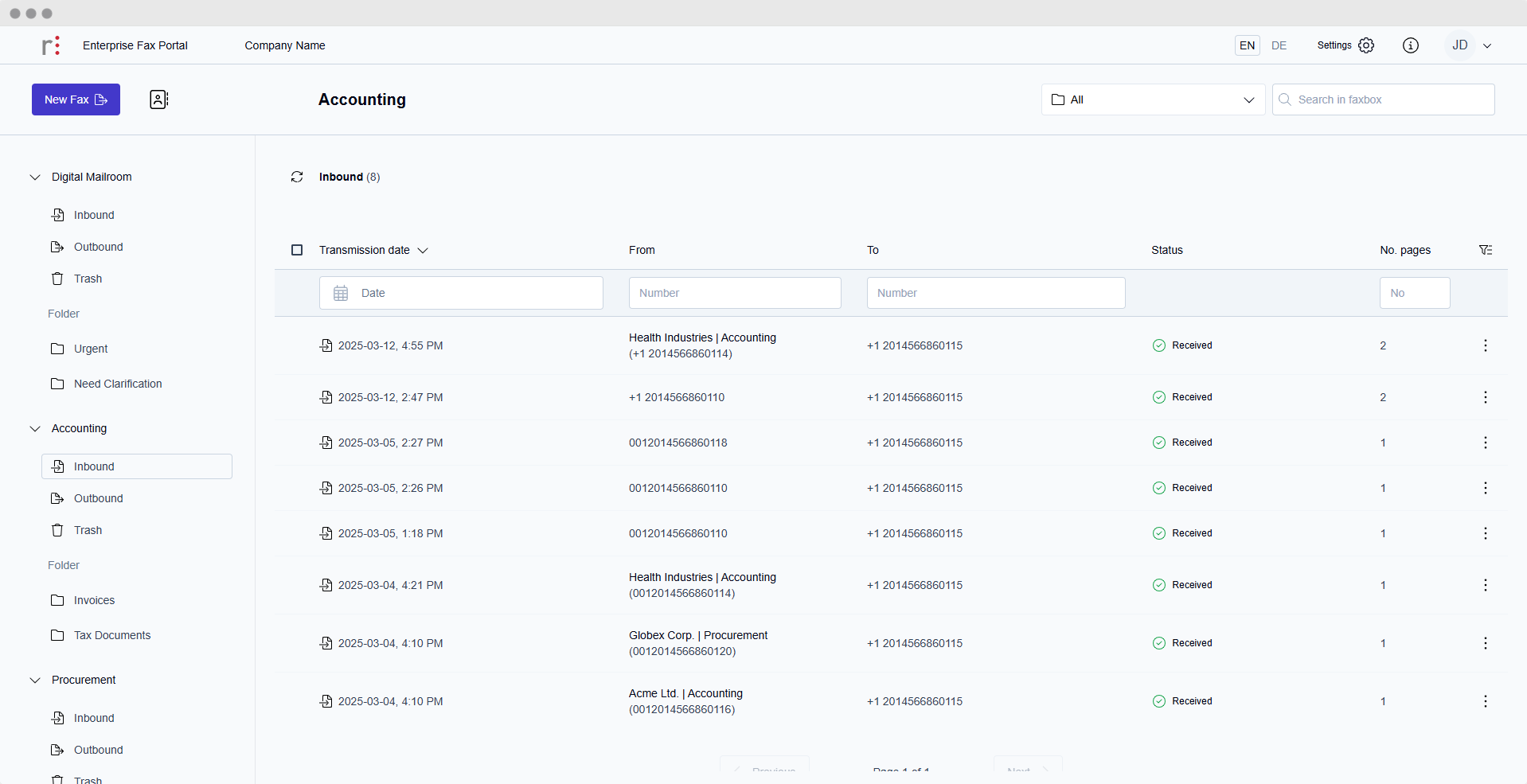Click the Company Name label
Screen dimensions: 1527x784
(285, 45)
